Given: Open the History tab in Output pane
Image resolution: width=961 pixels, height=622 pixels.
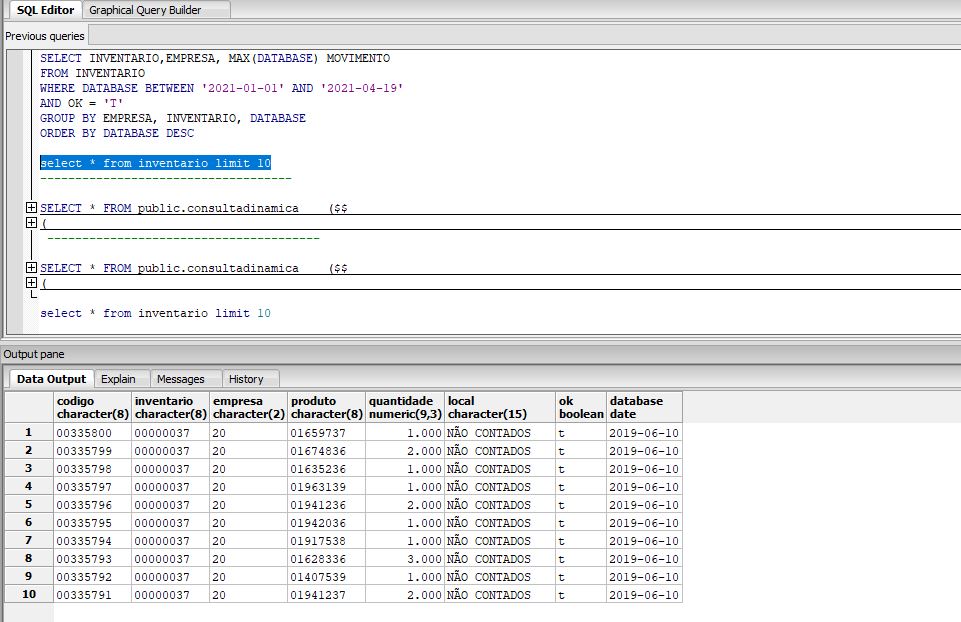Looking at the screenshot, I should (x=246, y=379).
